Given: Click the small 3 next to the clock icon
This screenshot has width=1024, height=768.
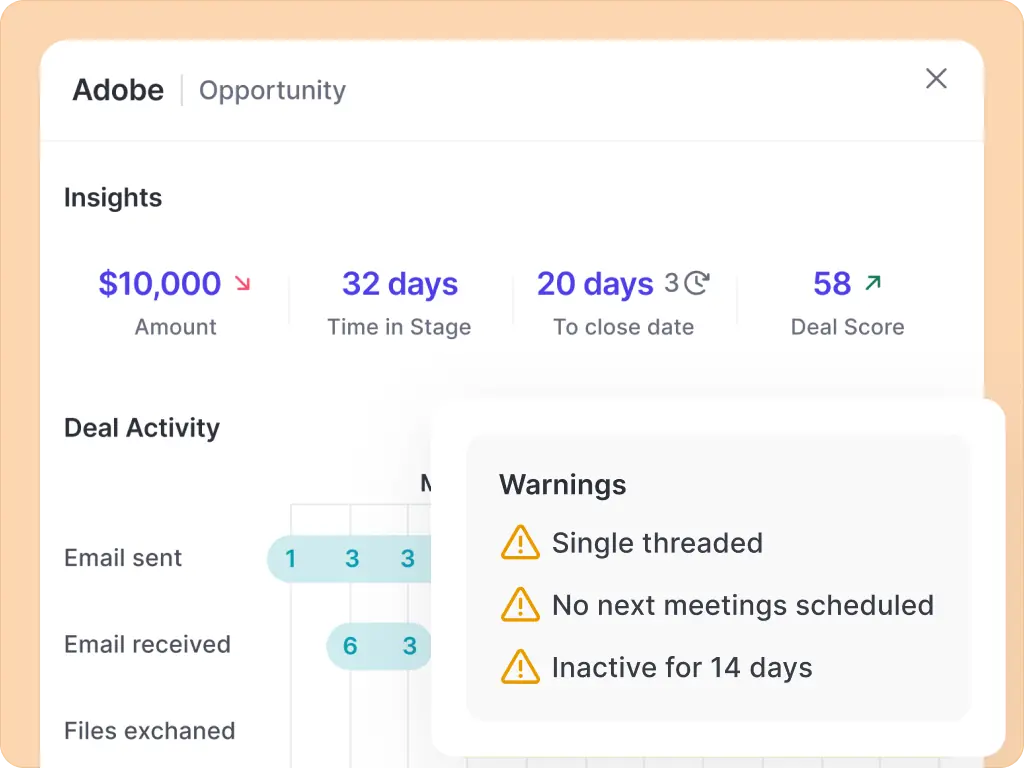Looking at the screenshot, I should coord(671,283).
